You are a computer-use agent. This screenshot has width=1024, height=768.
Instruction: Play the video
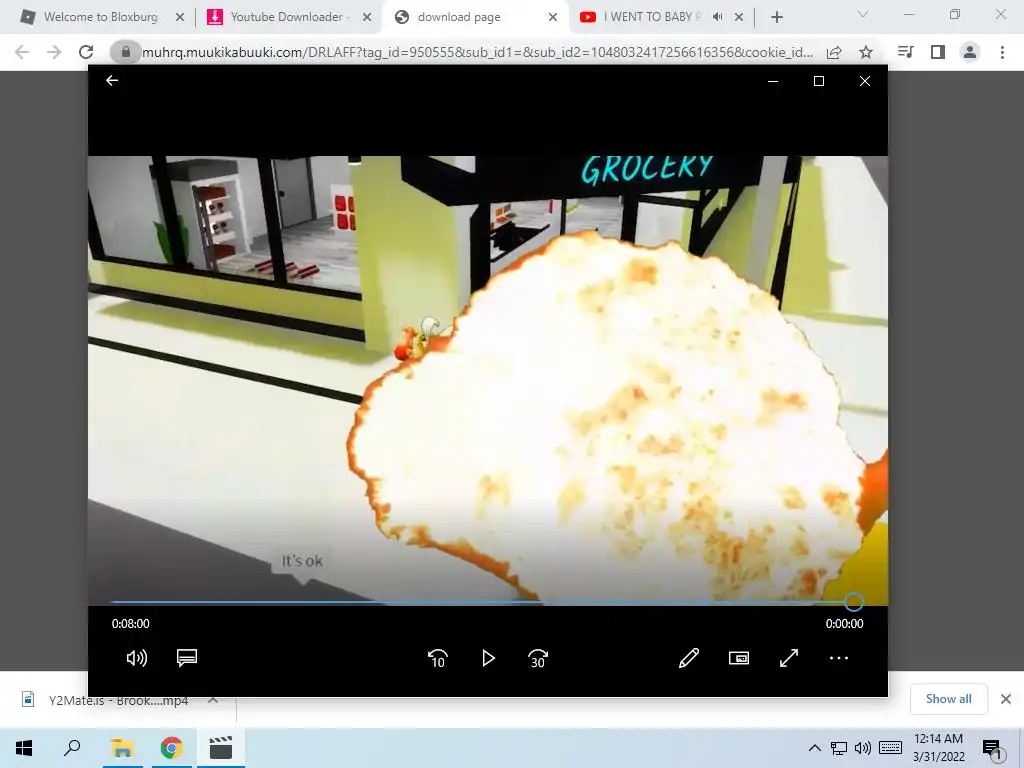pos(488,658)
